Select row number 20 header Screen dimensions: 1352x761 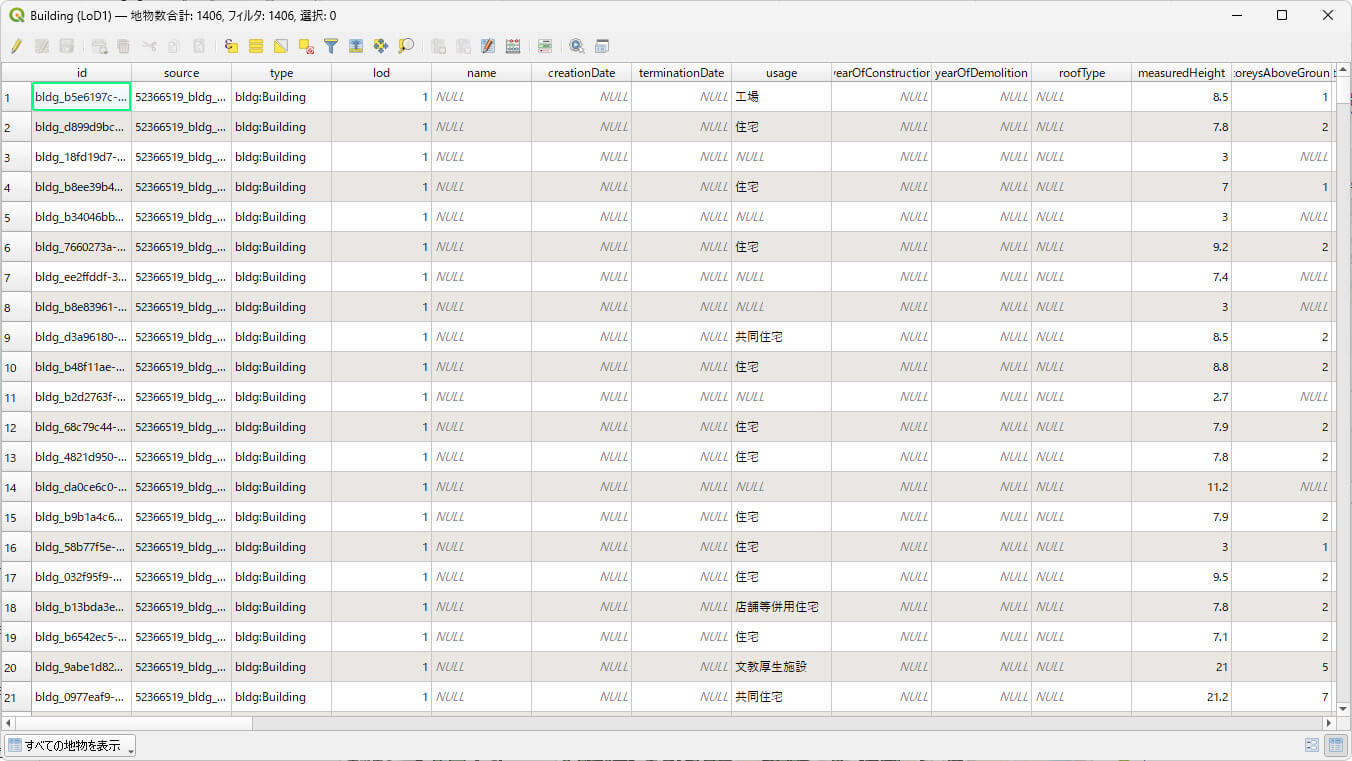click(16, 667)
